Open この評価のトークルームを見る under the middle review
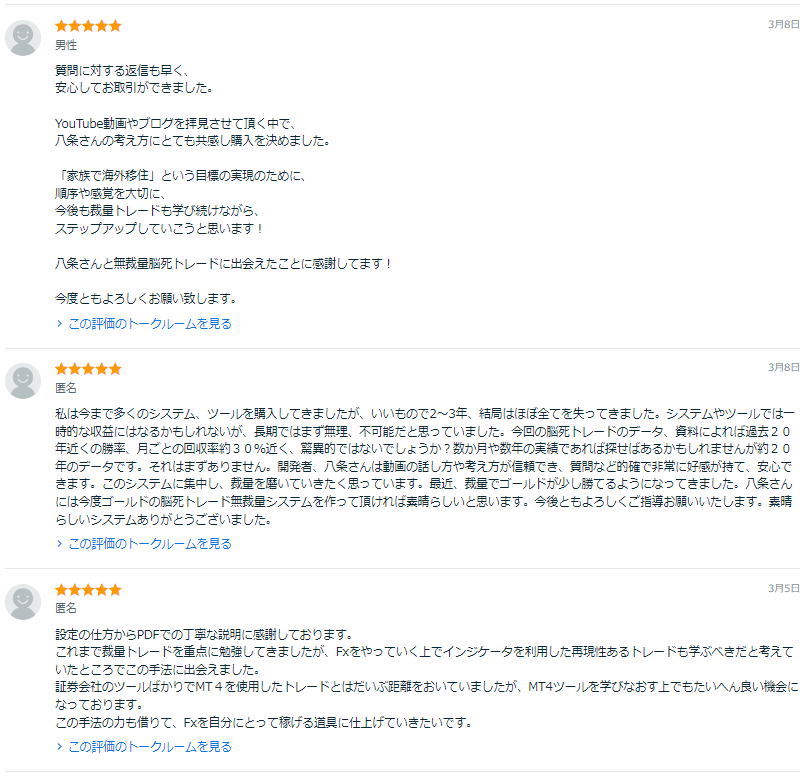Screen dimensions: 806x777 (x=149, y=544)
